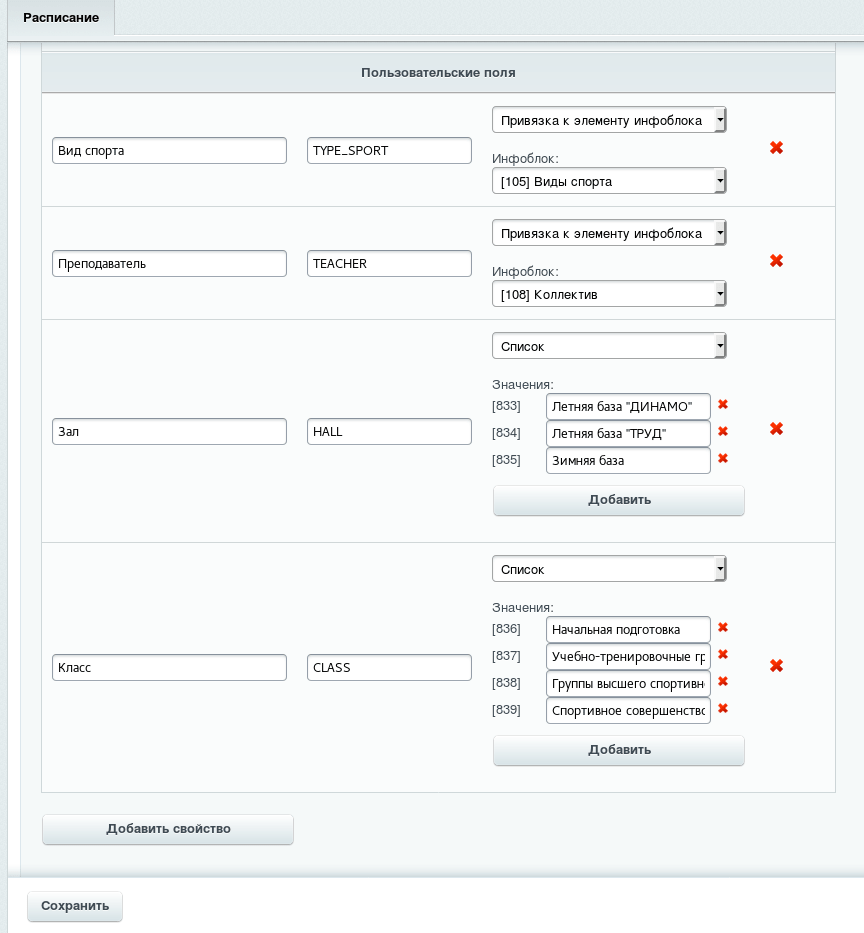This screenshot has height=933, width=864.
Task: Remove value Группы высшего спортивн
Action: (723, 681)
